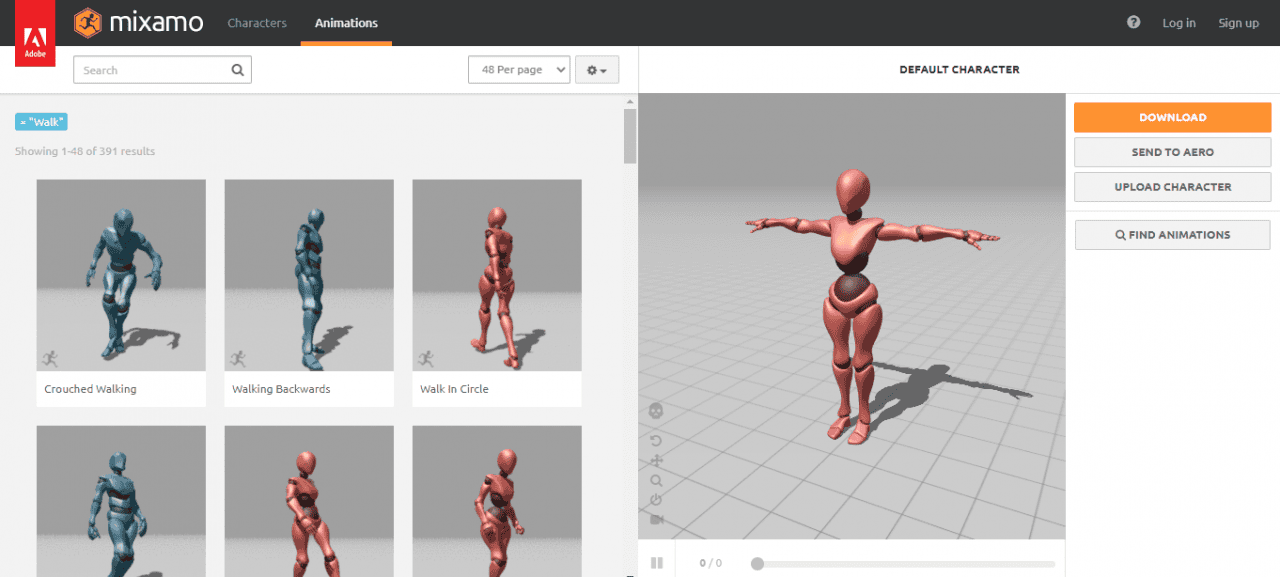Select the zoom magnifier tool in viewport

657,481
